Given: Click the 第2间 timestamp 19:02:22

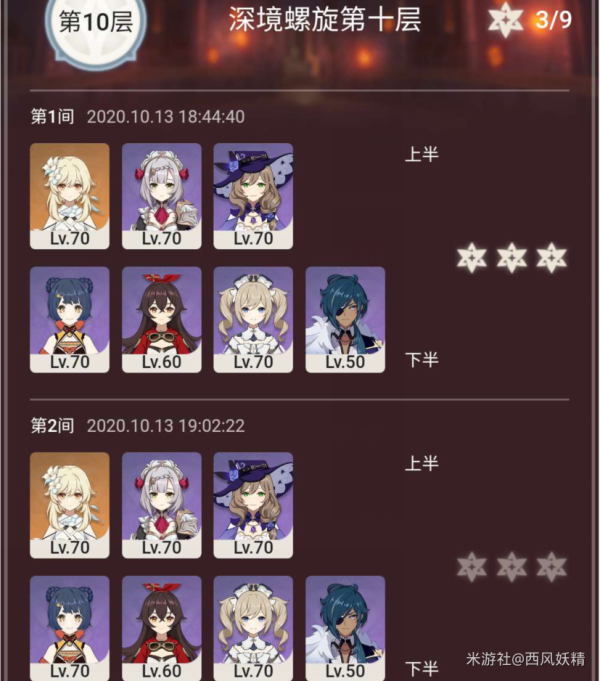Looking at the screenshot, I should (166, 426).
